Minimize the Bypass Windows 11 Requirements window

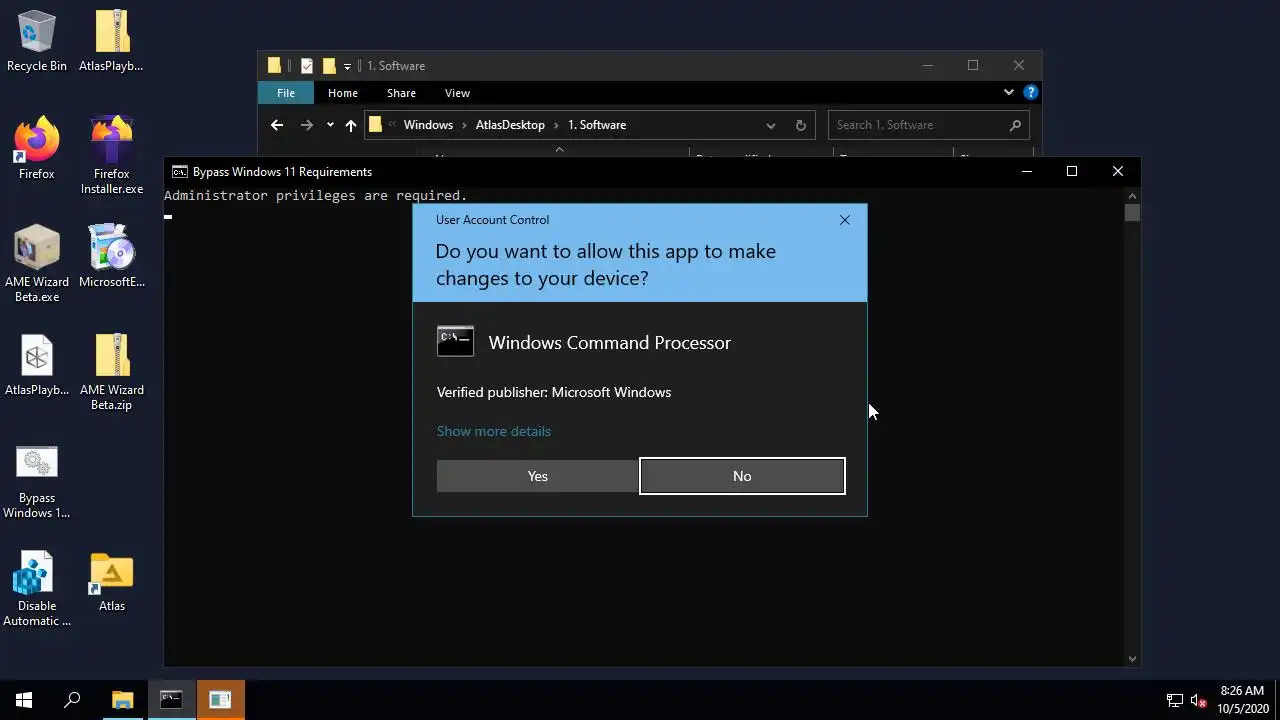point(1026,172)
